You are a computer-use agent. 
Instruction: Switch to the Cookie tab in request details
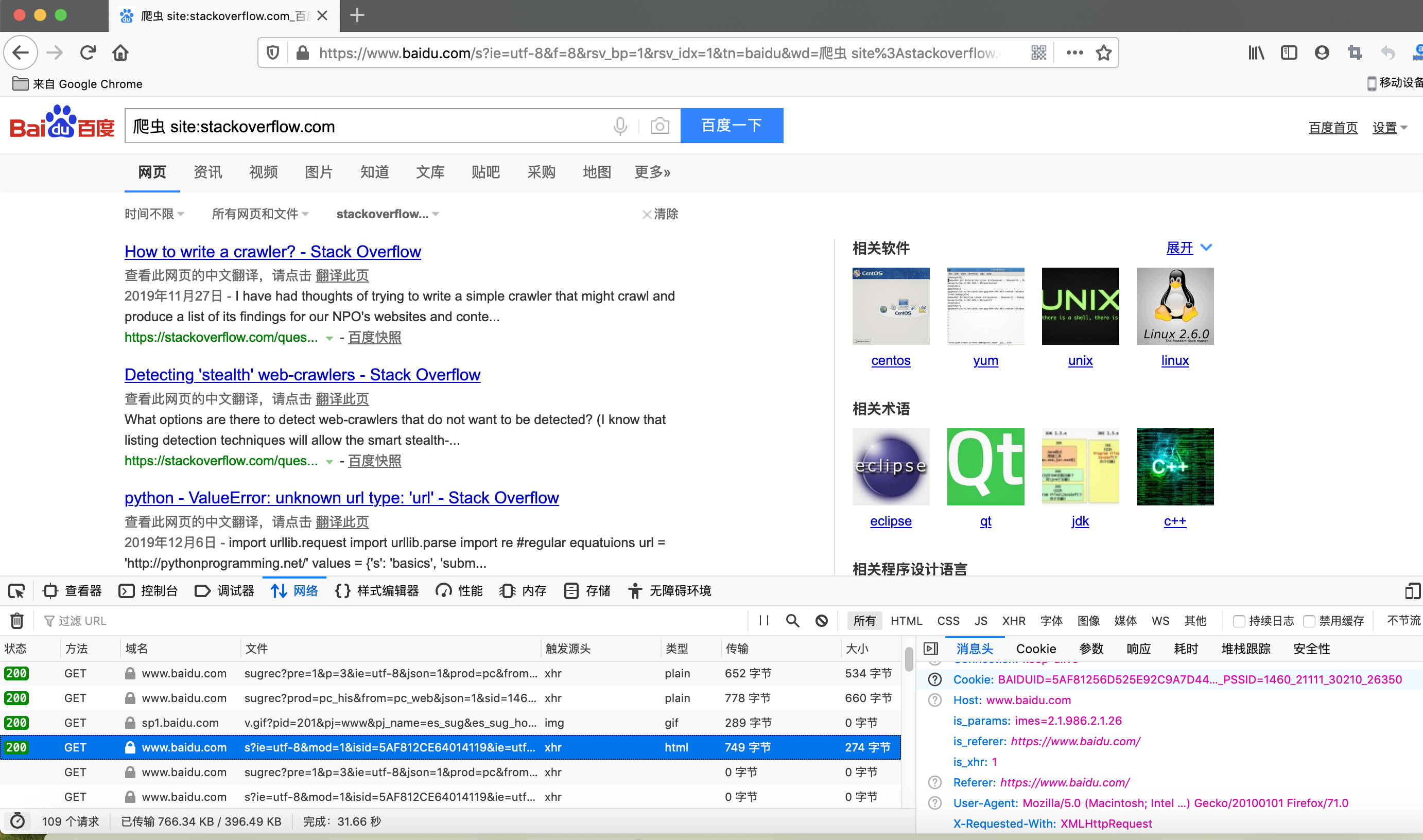(x=1036, y=649)
